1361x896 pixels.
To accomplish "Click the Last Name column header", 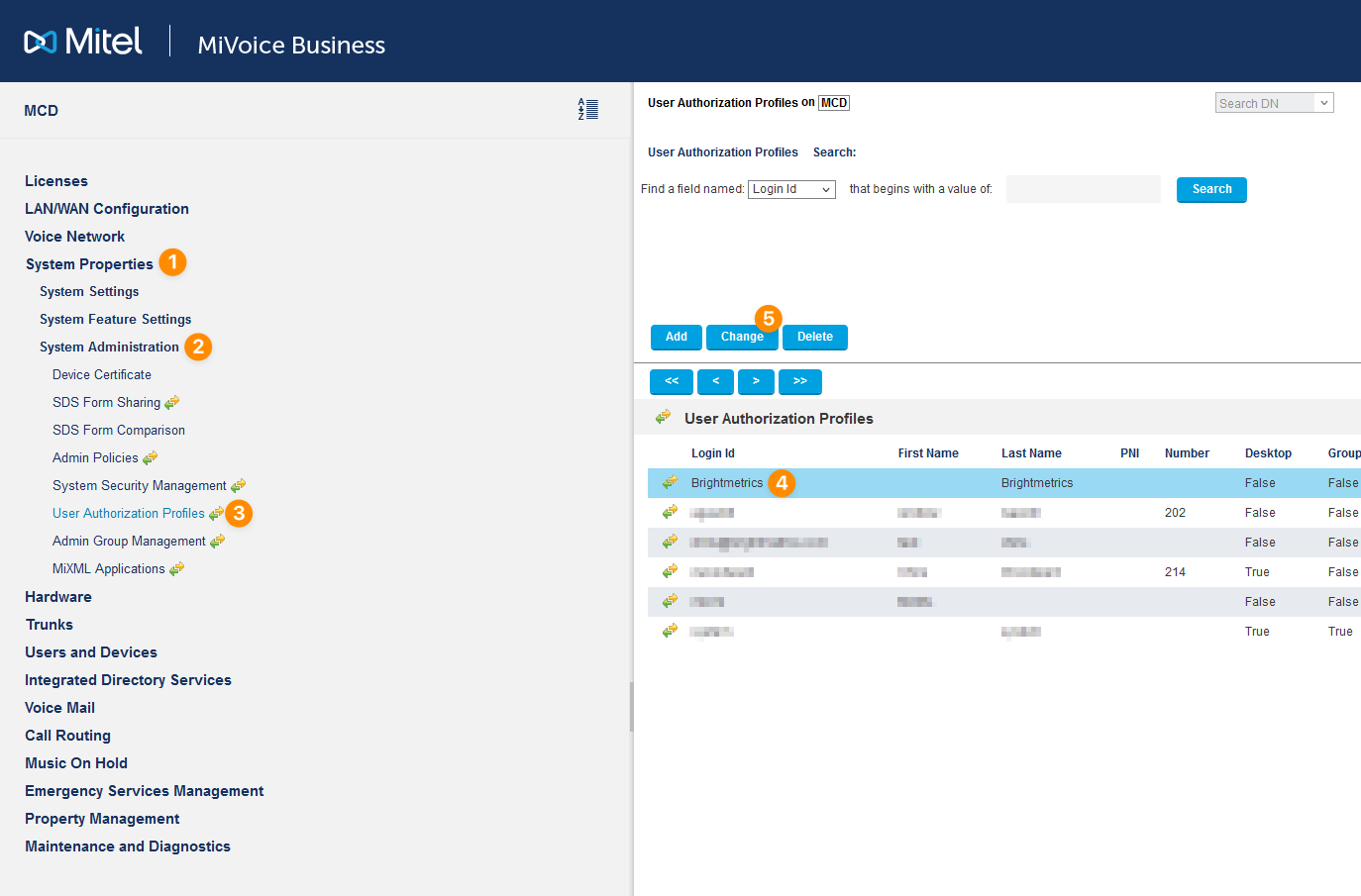I will [1031, 453].
